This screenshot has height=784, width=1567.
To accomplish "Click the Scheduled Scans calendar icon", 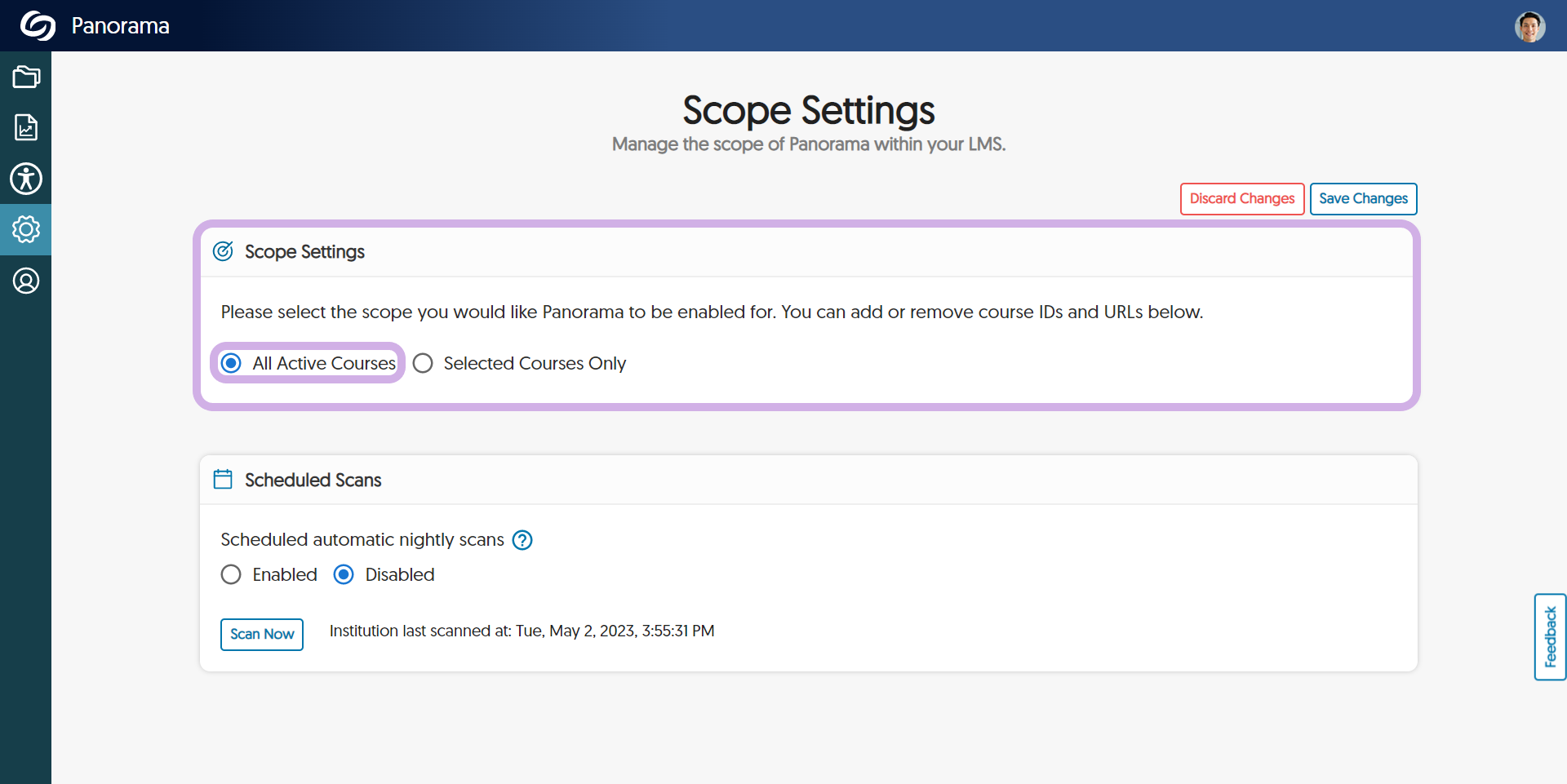I will tap(223, 479).
